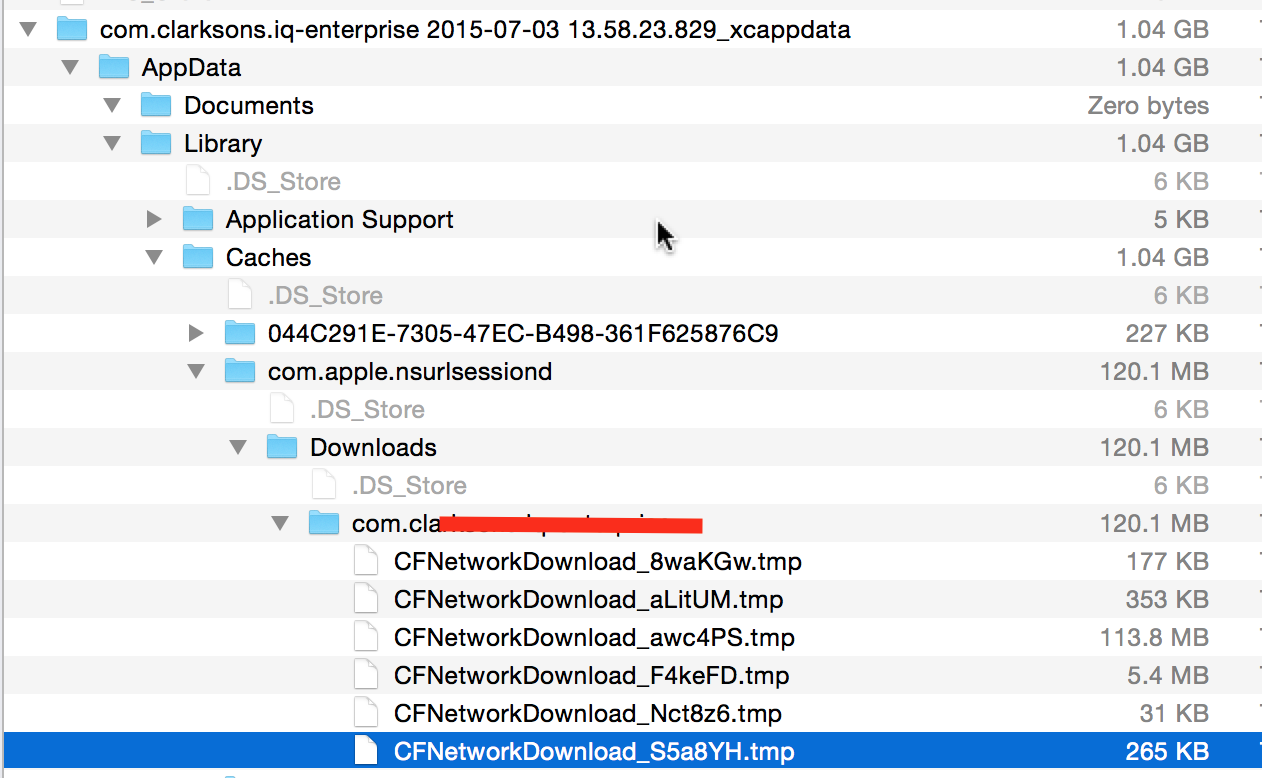Screen dimensions: 1262x778
Task: Click the CFNetworkDownload_aLitUM.tmp file icon
Action: click(367, 599)
